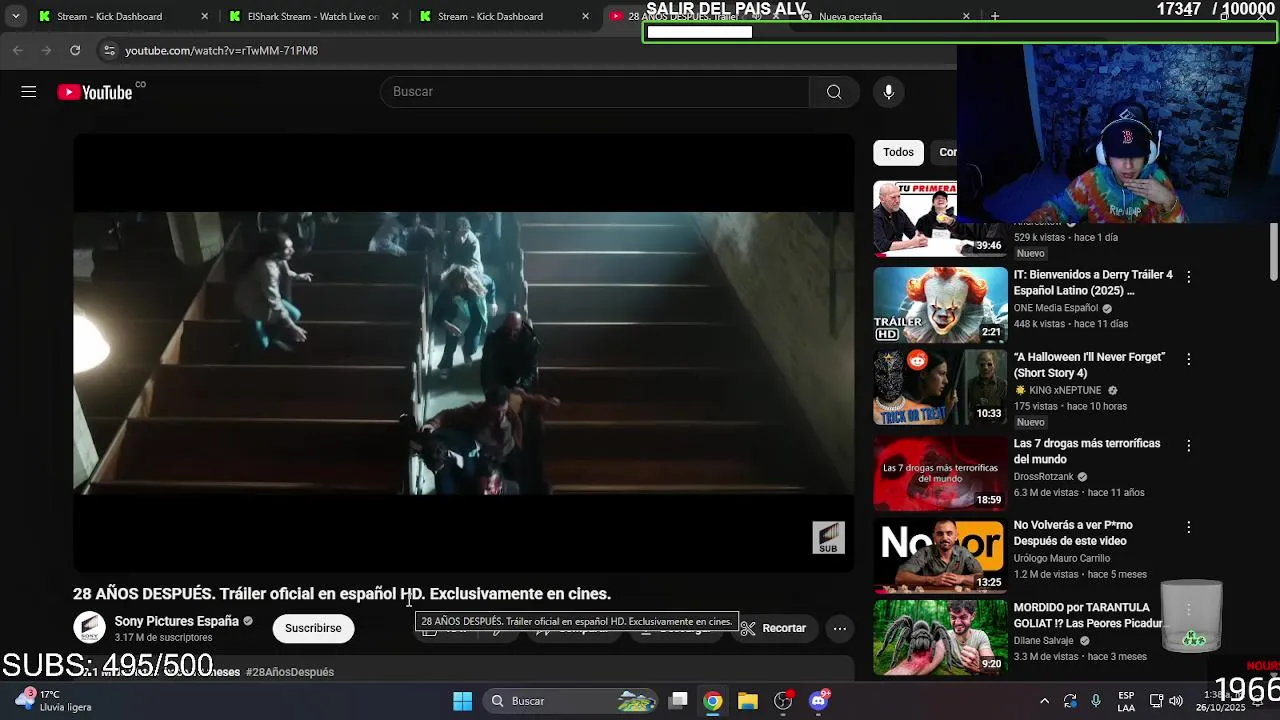Open a new tab with plus button

point(994,16)
